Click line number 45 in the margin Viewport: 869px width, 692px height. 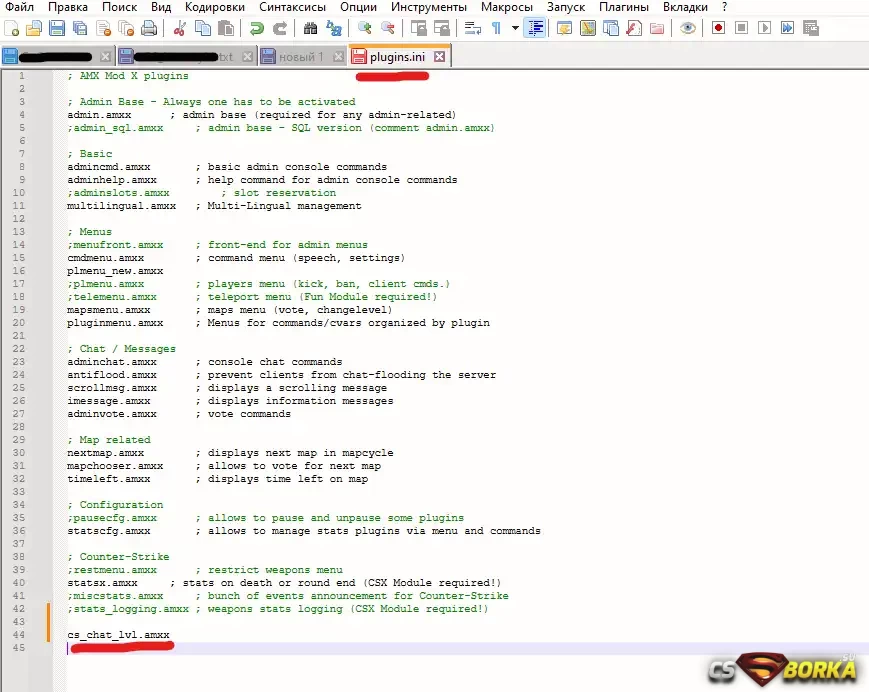coord(19,648)
